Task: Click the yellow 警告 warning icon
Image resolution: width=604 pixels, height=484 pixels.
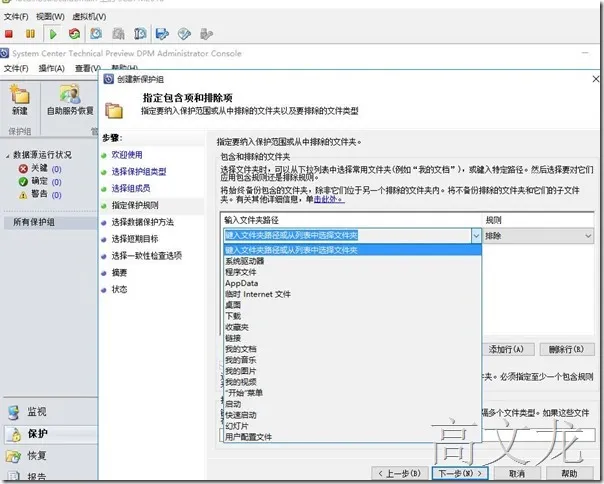Action: (x=23, y=195)
